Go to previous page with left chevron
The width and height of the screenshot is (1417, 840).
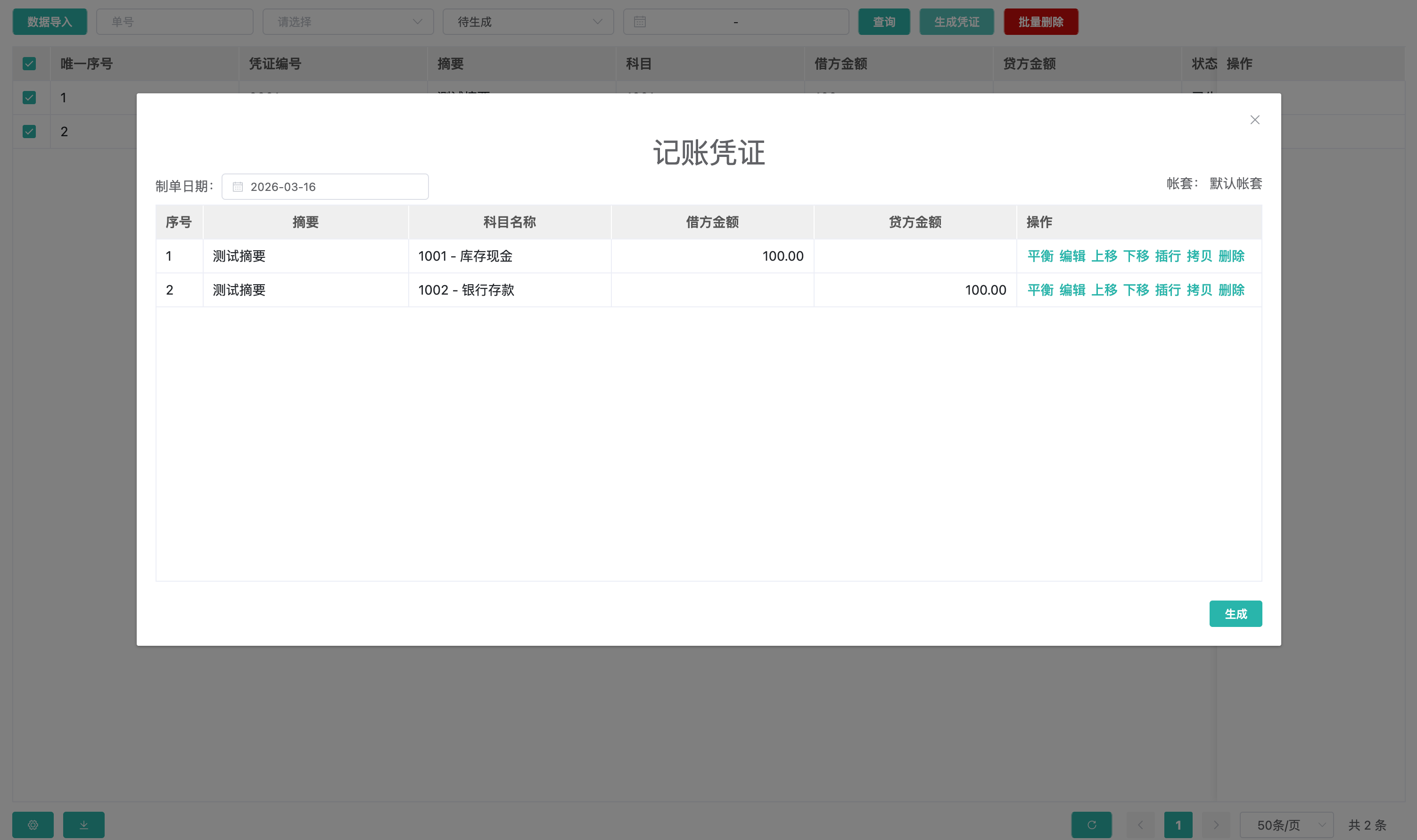pos(1141,825)
